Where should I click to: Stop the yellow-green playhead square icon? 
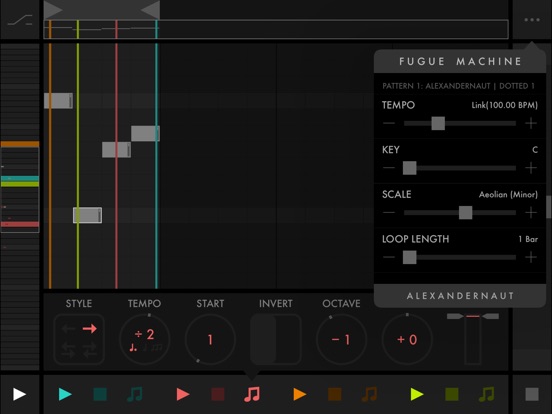click(452, 394)
